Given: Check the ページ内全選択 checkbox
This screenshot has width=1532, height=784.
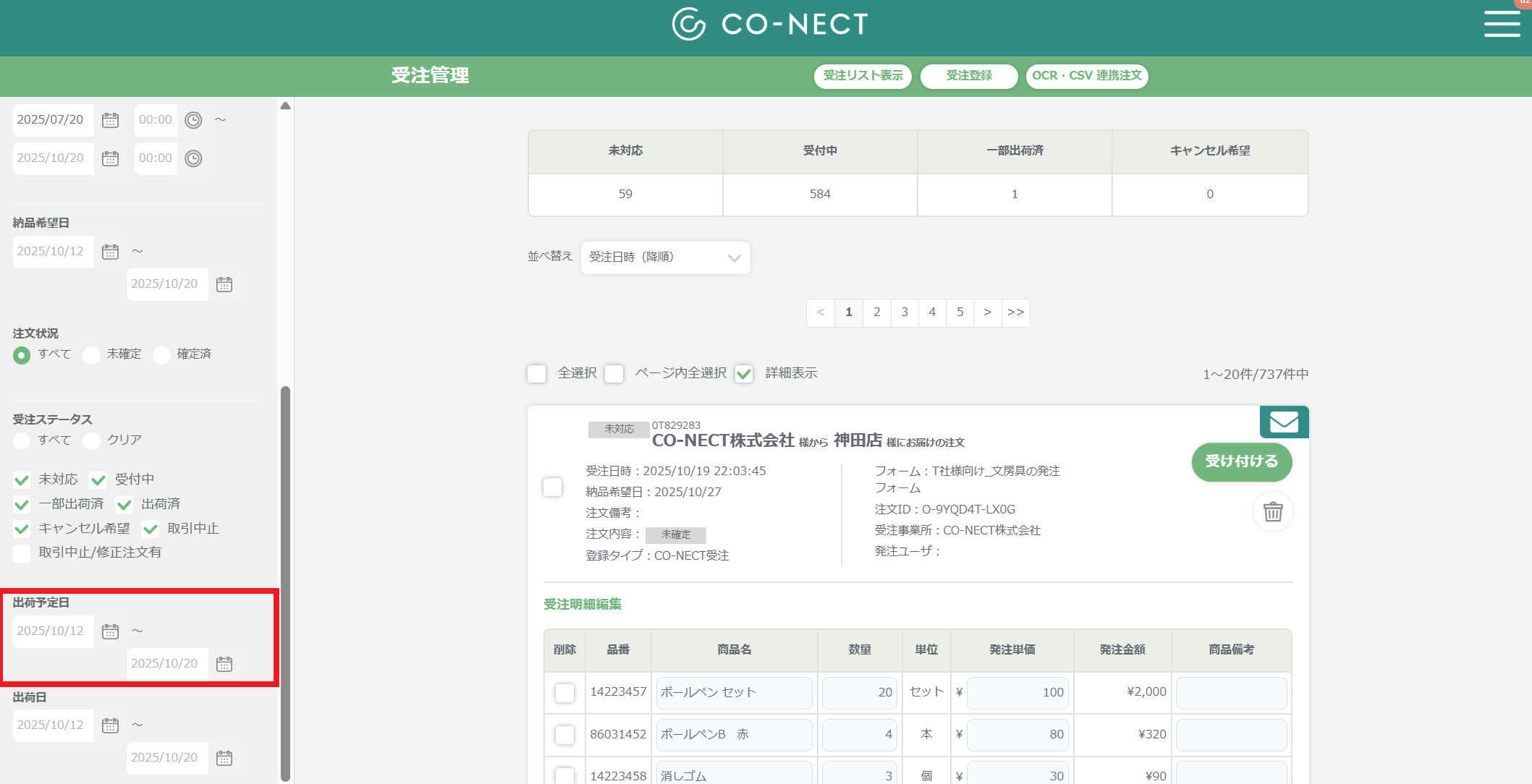Looking at the screenshot, I should [614, 374].
